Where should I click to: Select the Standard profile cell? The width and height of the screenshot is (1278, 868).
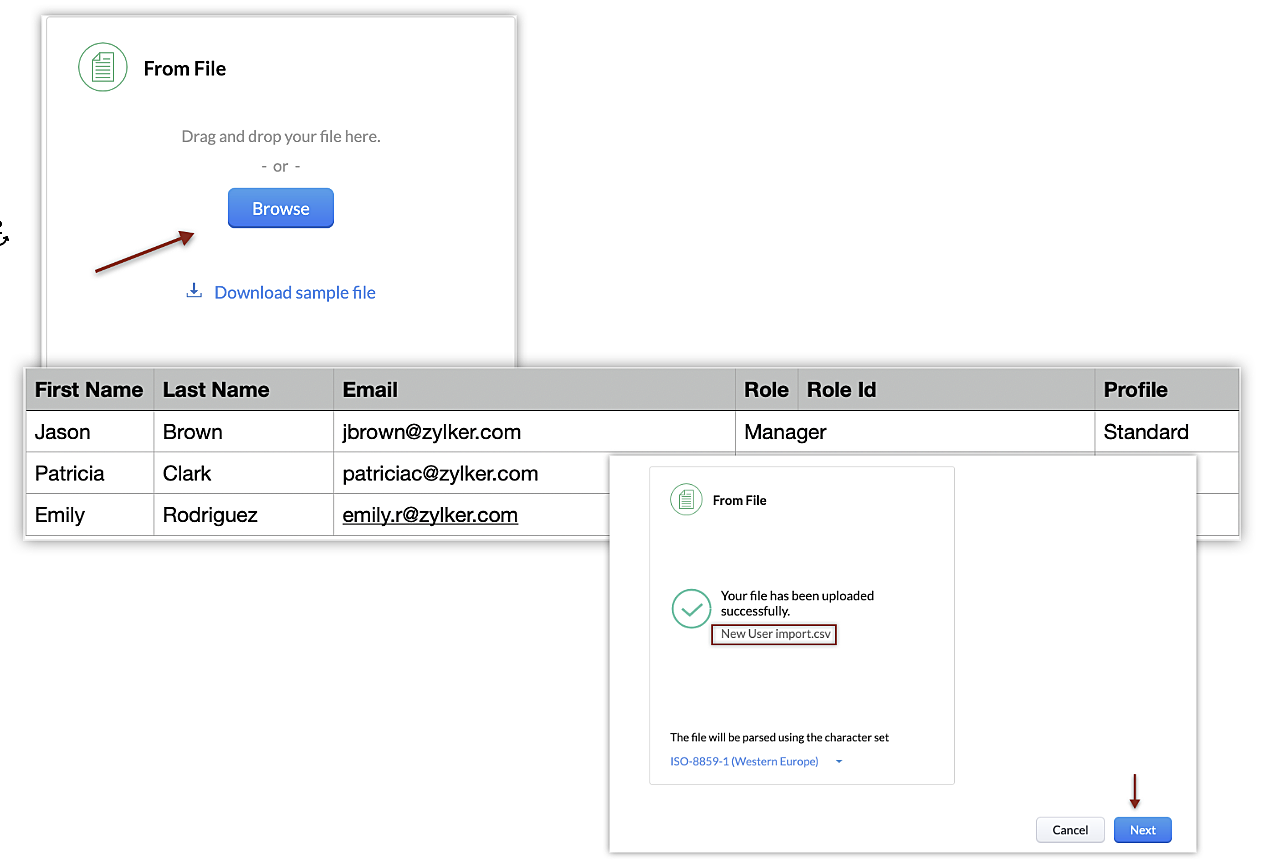click(1146, 432)
